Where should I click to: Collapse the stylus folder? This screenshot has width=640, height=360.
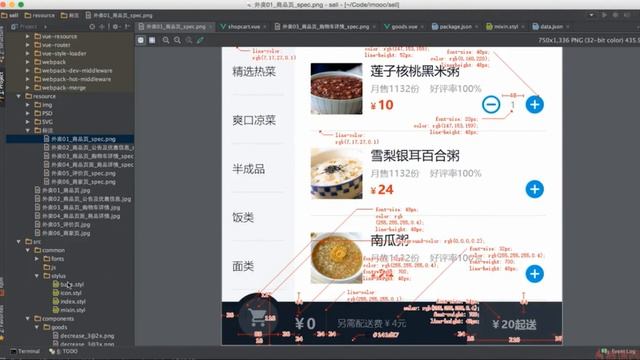click(x=36, y=276)
